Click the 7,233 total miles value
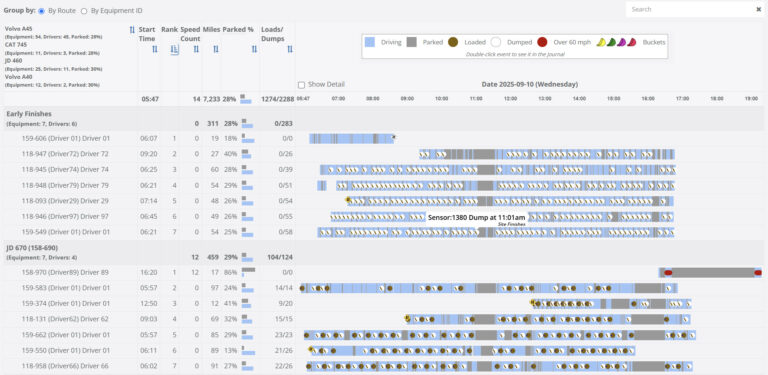 tap(212, 99)
